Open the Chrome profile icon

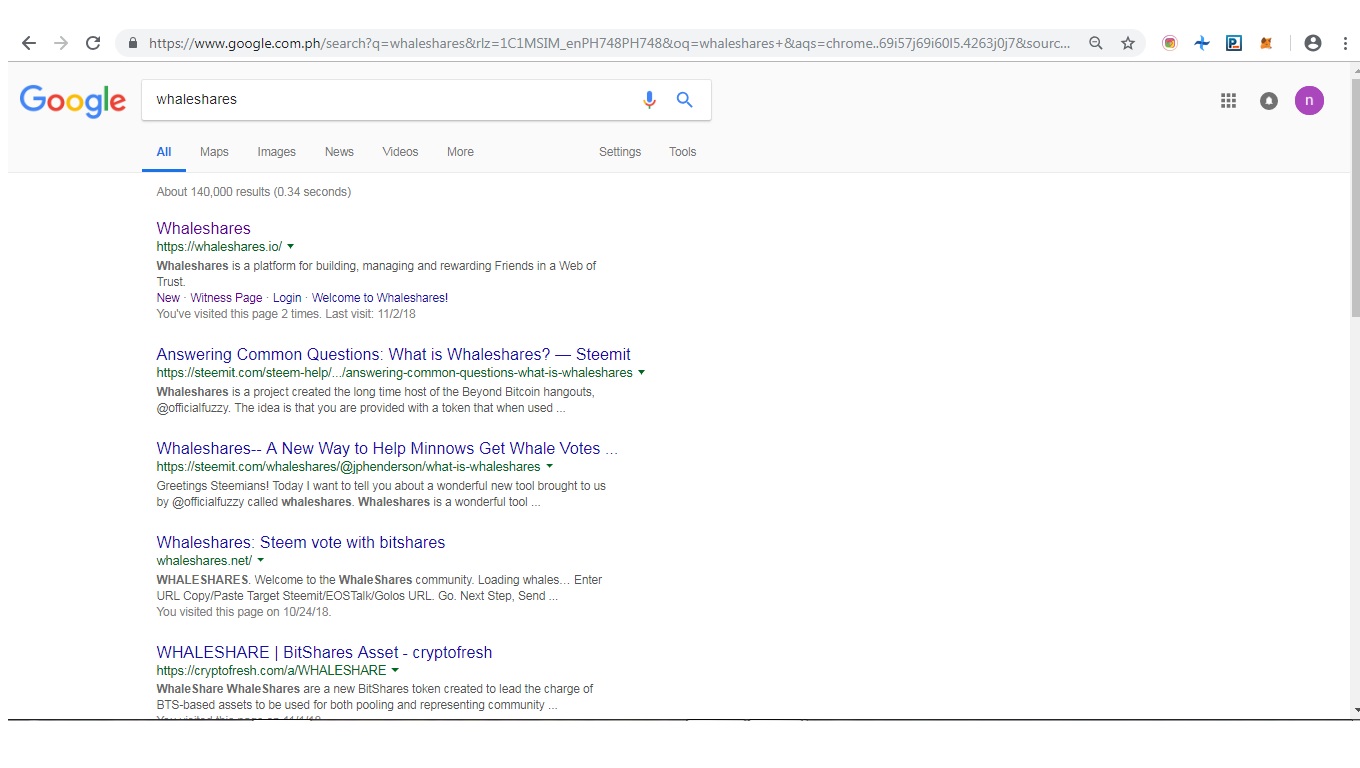pyautogui.click(x=1313, y=43)
